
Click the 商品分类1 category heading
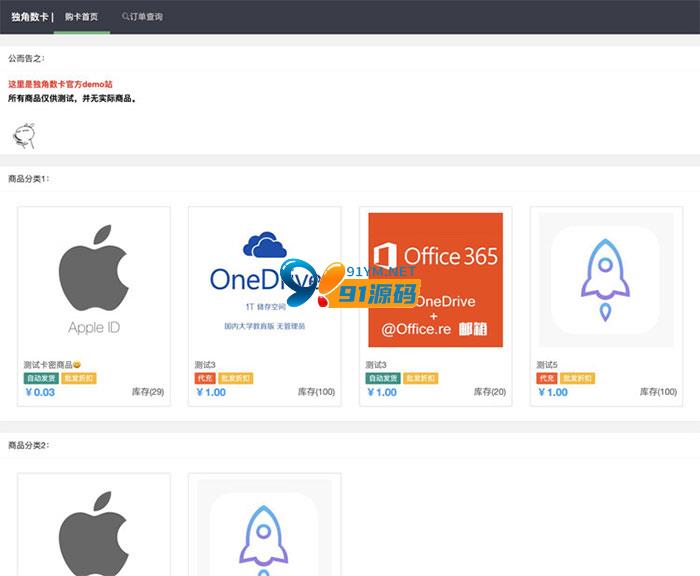[29, 179]
